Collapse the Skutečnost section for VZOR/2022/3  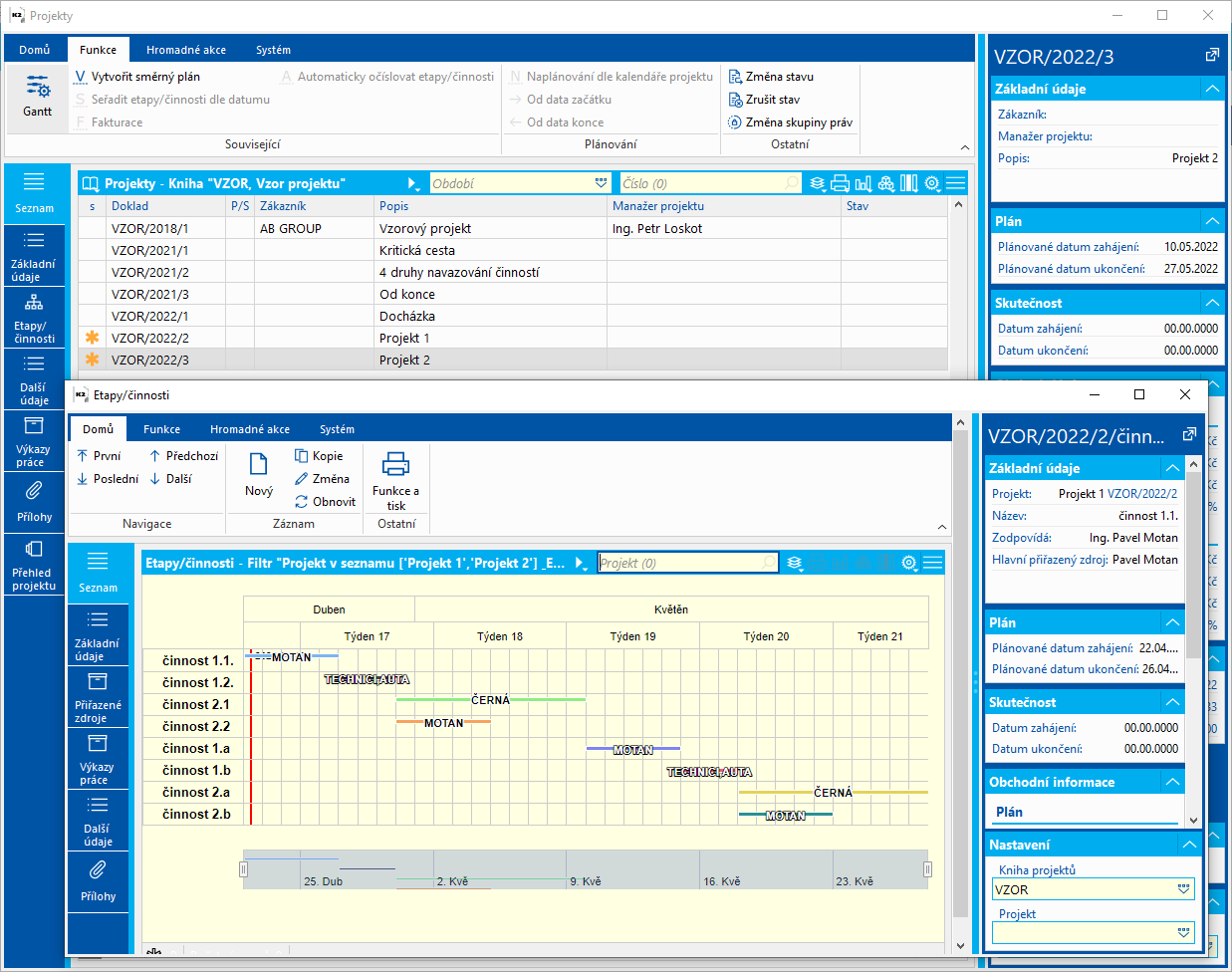1211,303
